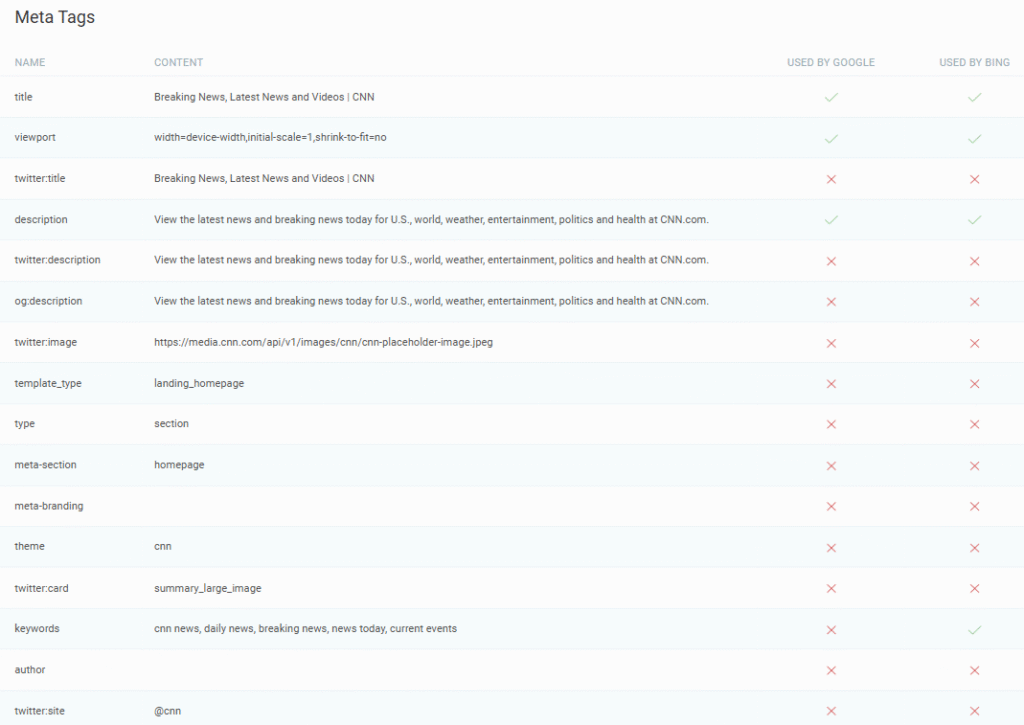The image size is (1024, 725).
Task: Click the 'cnn' theme content cell
Action: [163, 546]
